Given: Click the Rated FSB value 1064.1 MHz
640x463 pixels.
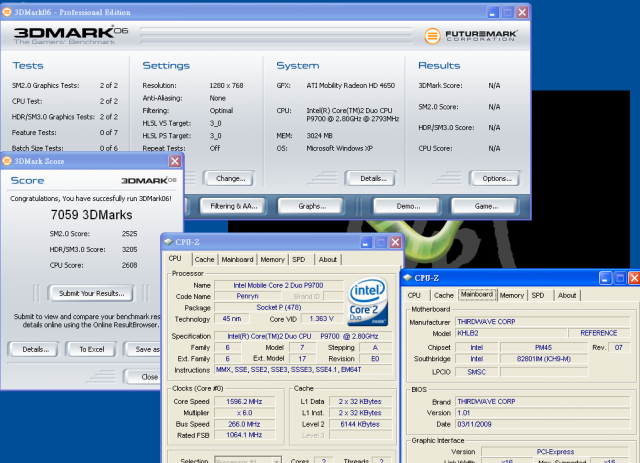Looking at the screenshot, I should pyautogui.click(x=244, y=435).
